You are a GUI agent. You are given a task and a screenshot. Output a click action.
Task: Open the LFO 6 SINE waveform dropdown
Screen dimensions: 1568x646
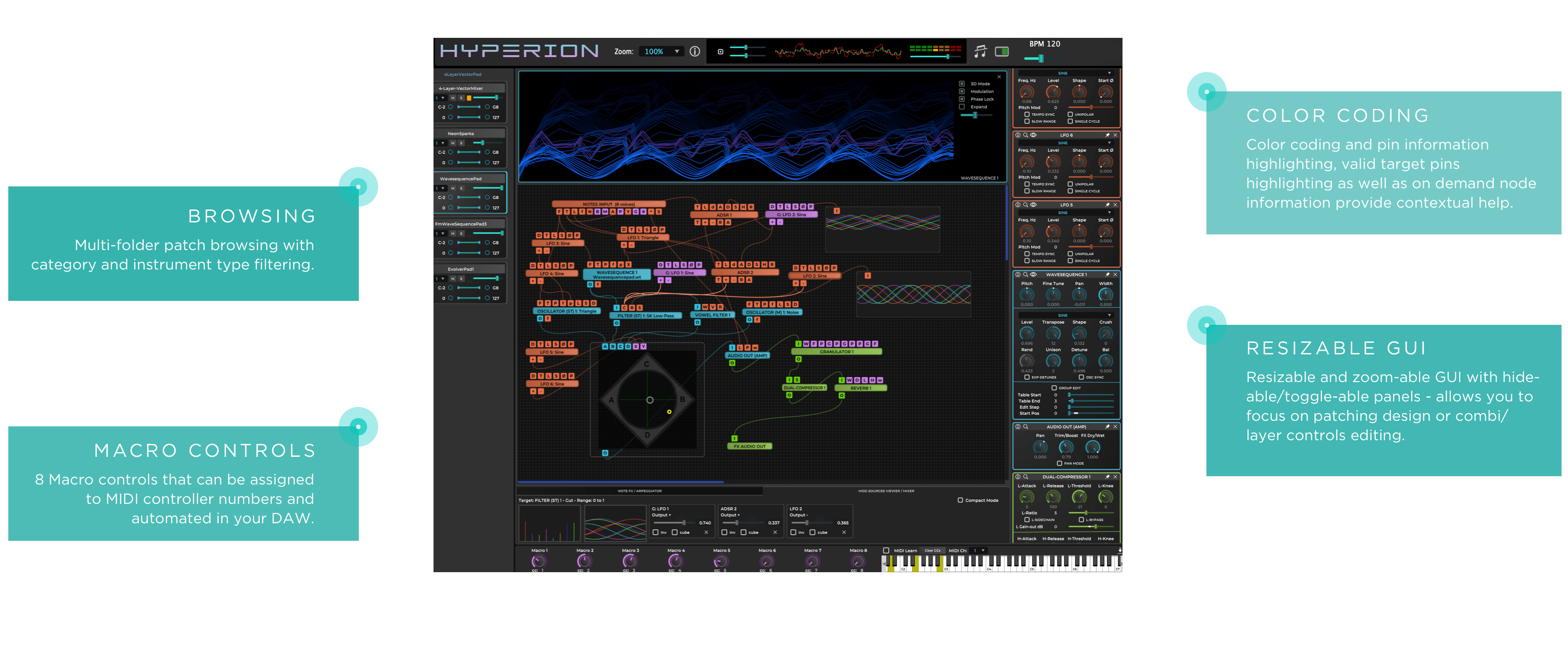point(1066,143)
